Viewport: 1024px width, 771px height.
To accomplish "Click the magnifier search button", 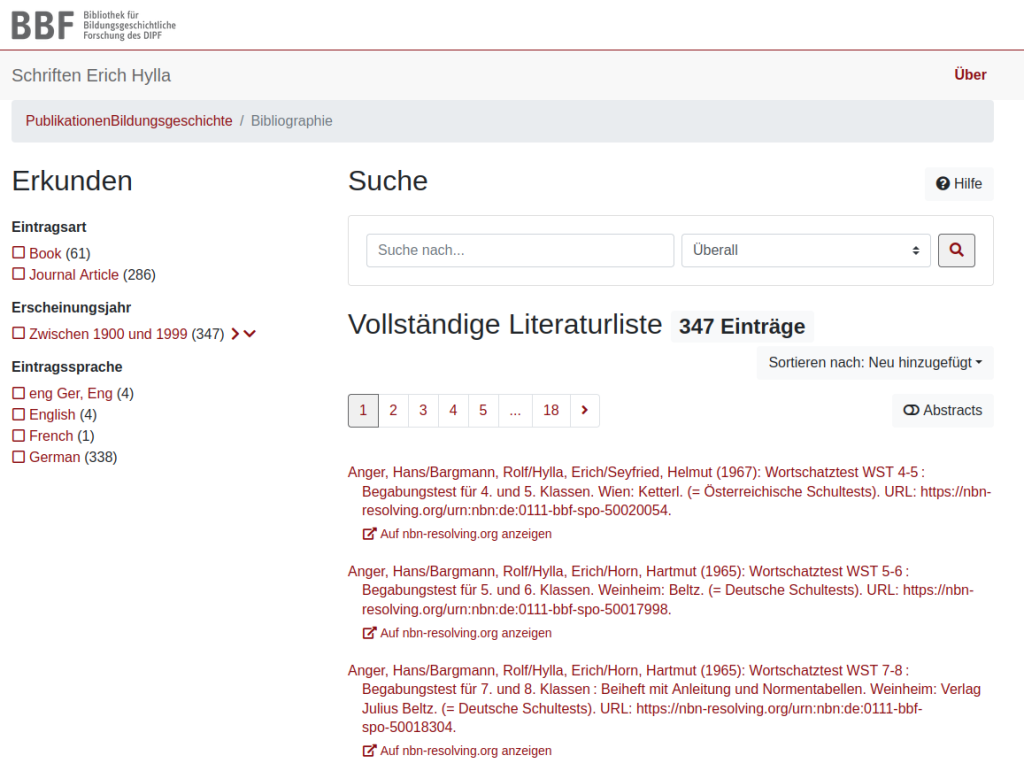I will coord(956,250).
